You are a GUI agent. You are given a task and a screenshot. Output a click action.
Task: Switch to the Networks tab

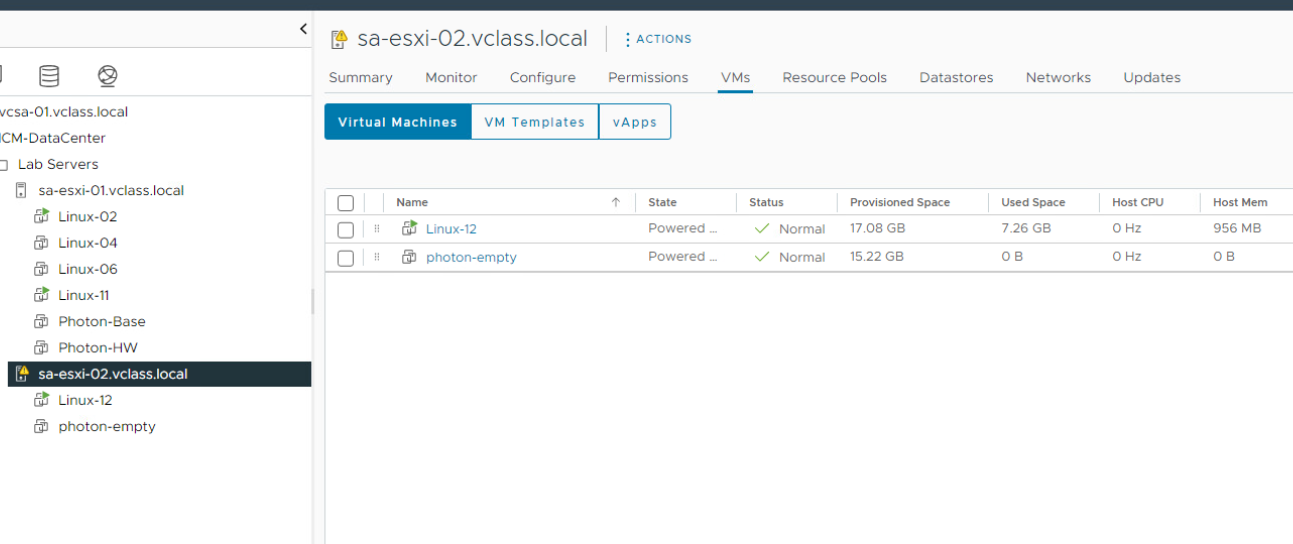click(x=1058, y=77)
